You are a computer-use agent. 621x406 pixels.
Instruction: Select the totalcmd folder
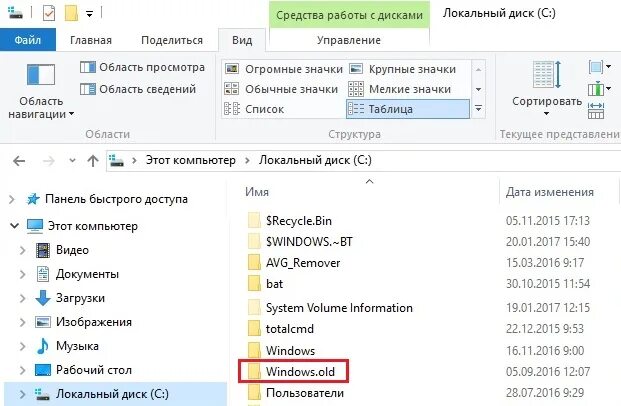pyautogui.click(x=290, y=329)
